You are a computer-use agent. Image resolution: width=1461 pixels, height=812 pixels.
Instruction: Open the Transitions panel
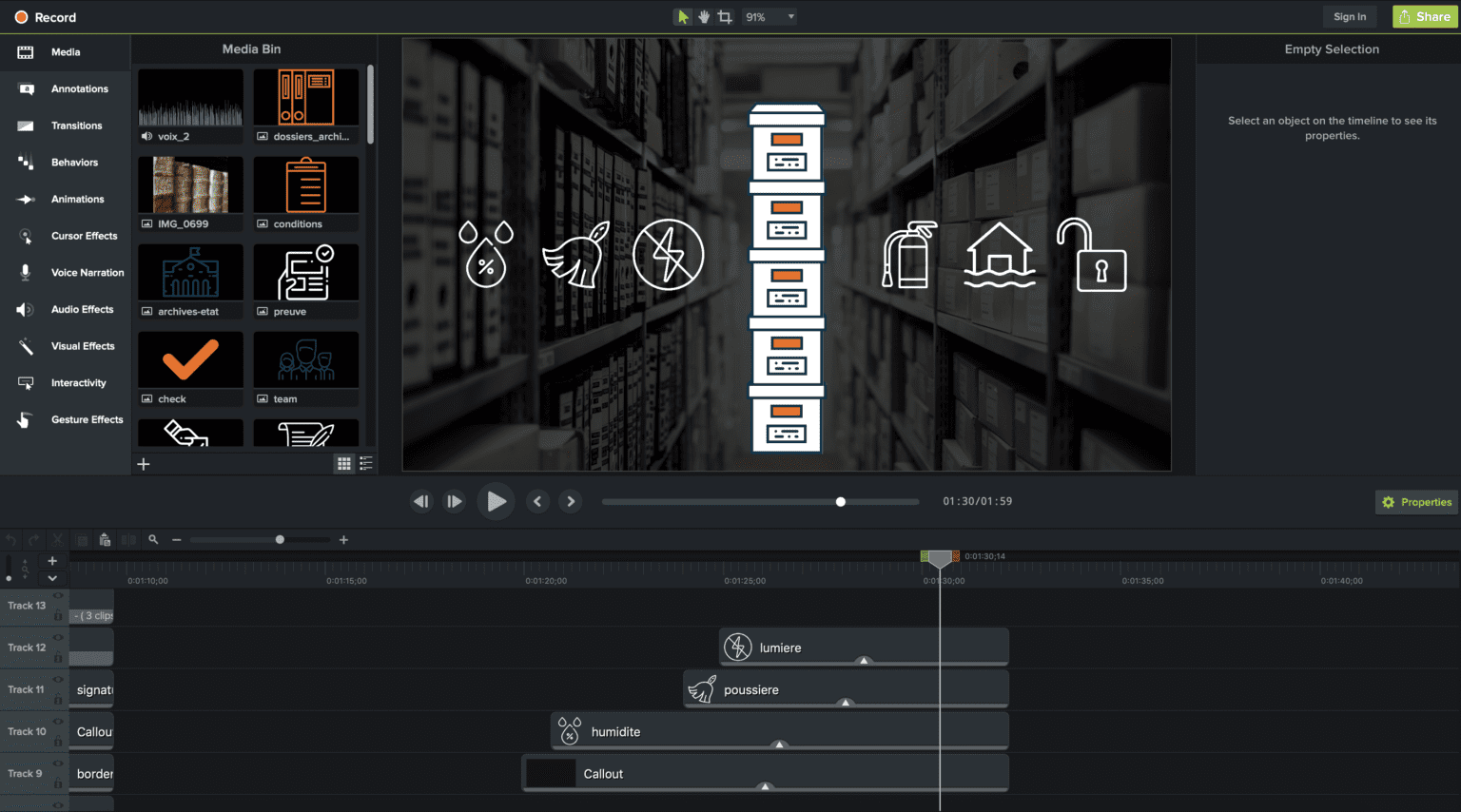(65, 125)
